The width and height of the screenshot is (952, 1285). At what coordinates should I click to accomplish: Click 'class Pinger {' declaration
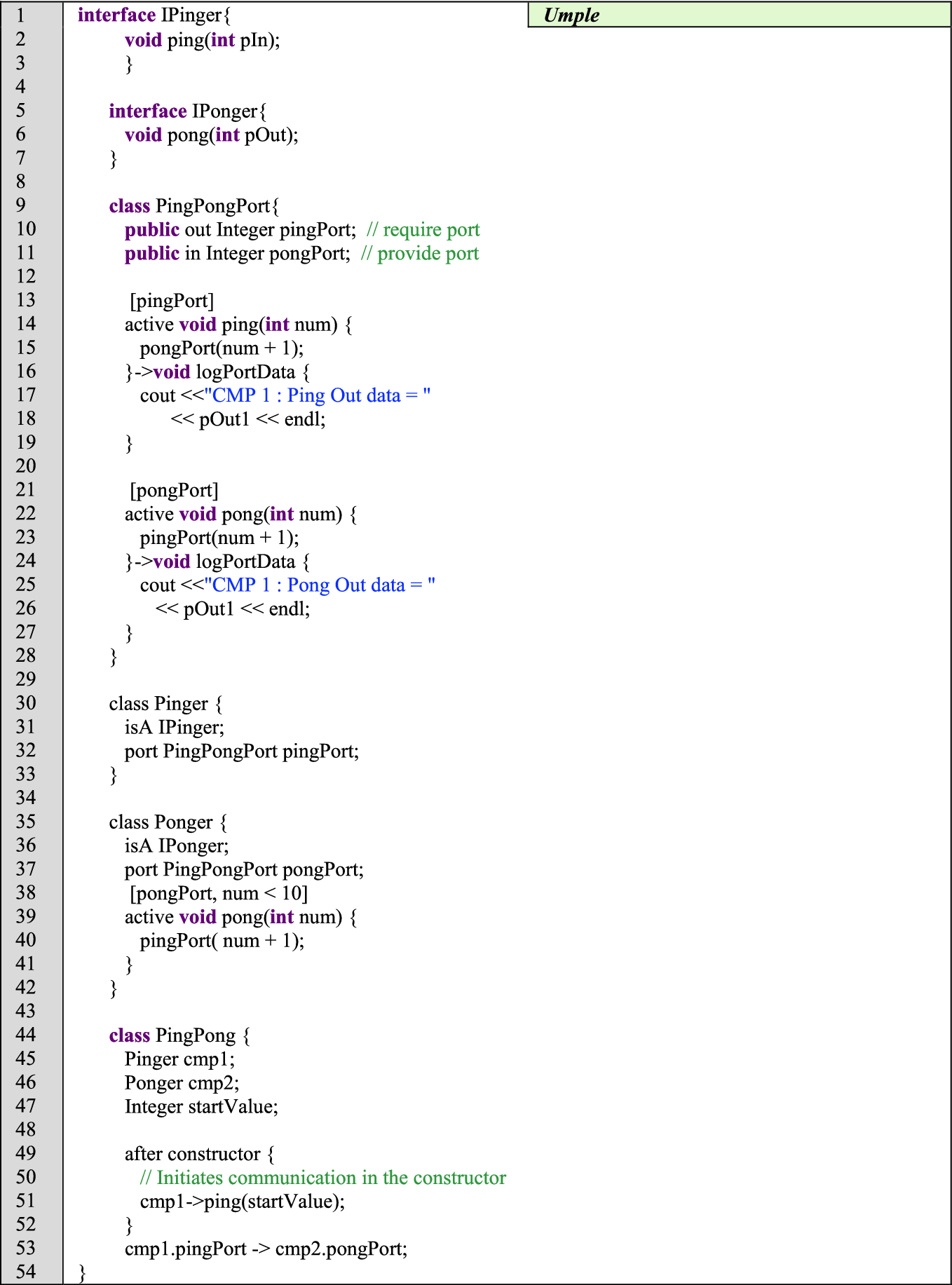(x=165, y=704)
